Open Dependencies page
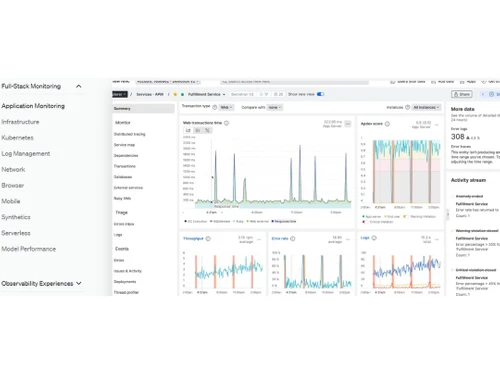Viewport: 500px width, 375px height. point(126,155)
